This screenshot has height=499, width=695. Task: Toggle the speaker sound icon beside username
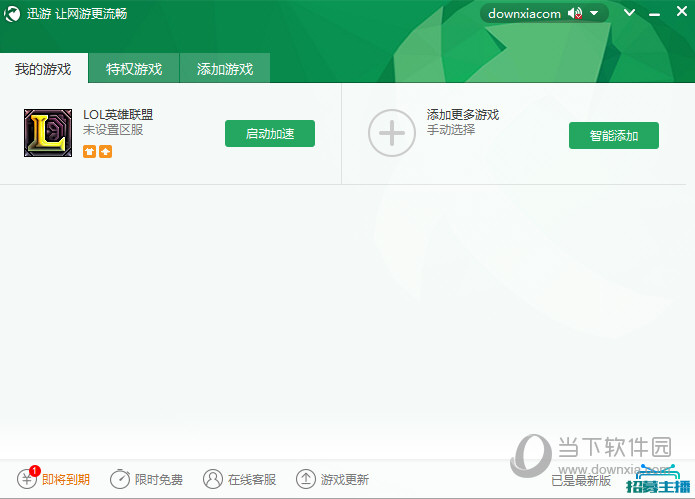pyautogui.click(x=575, y=13)
